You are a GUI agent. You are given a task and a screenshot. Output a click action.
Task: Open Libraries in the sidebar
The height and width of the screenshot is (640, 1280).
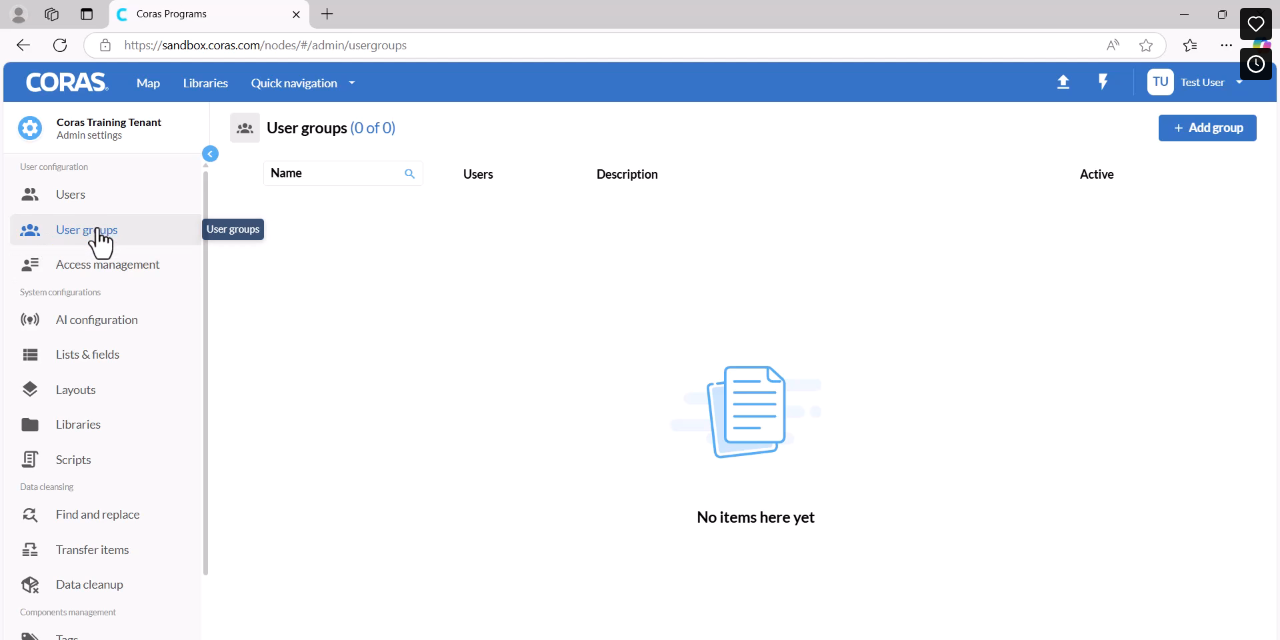(x=78, y=425)
